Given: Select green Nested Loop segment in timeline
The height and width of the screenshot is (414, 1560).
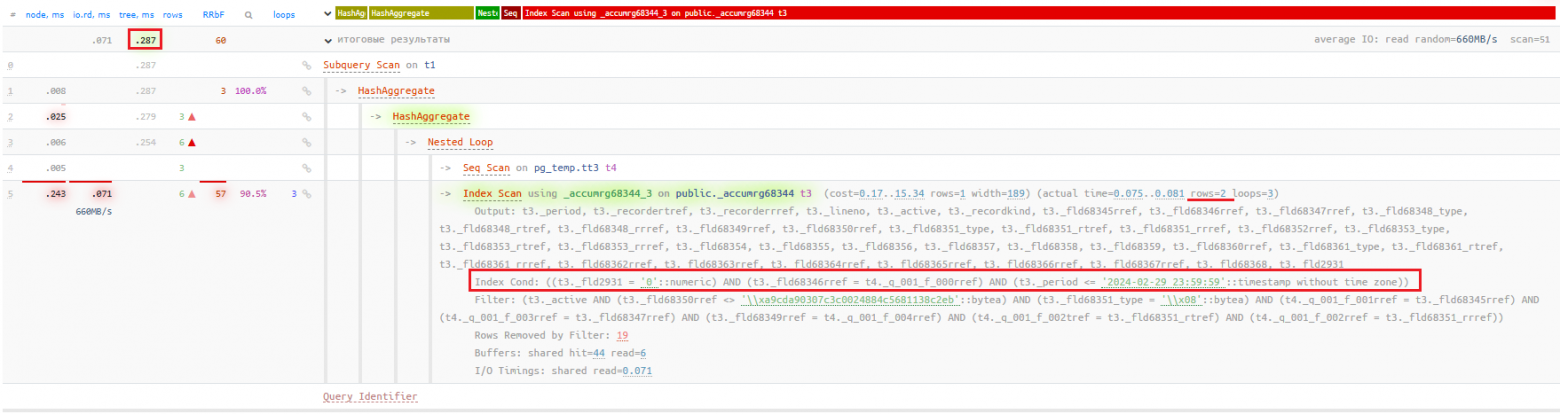Looking at the screenshot, I should (488, 14).
